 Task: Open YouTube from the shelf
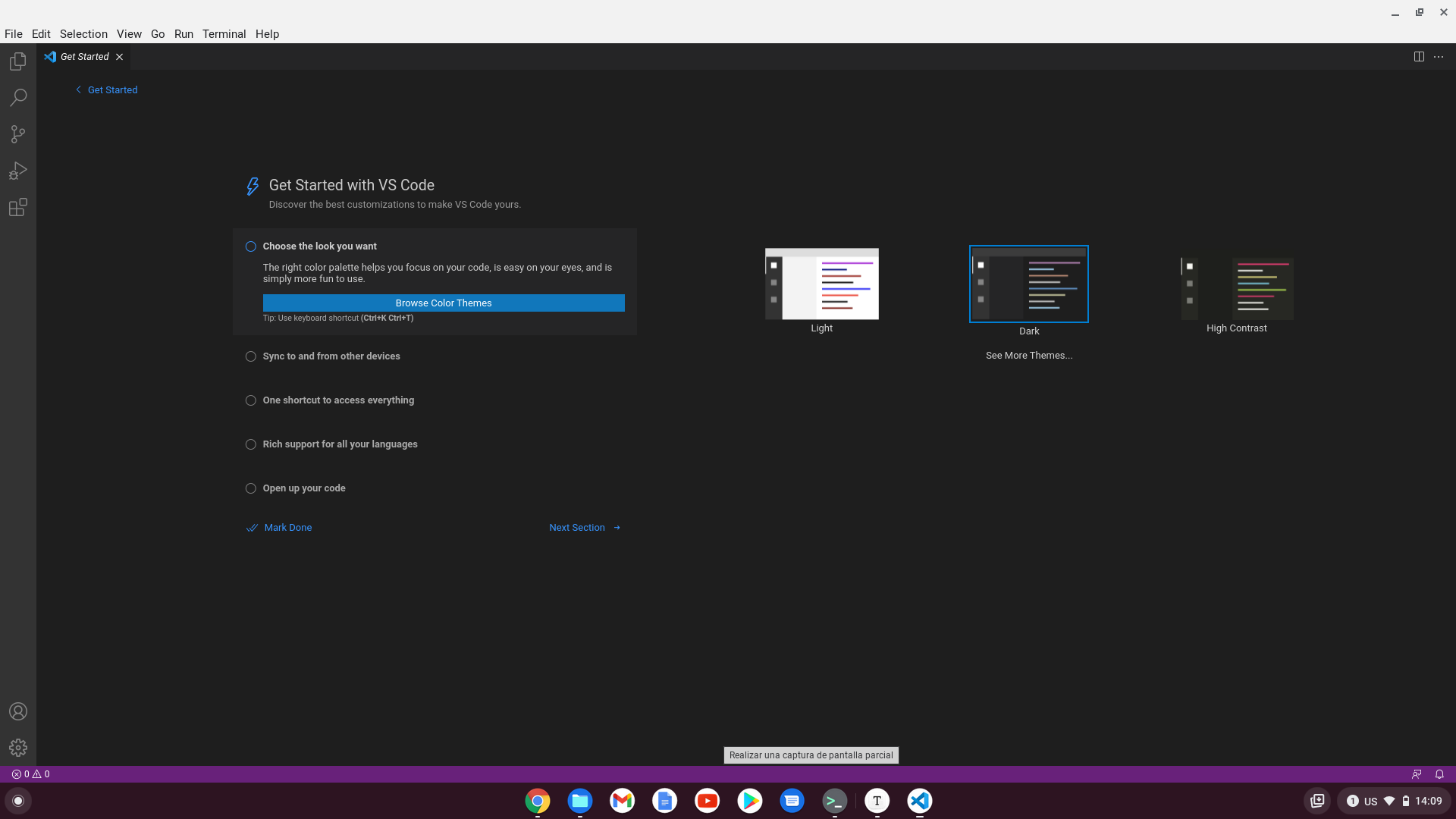[708, 801]
